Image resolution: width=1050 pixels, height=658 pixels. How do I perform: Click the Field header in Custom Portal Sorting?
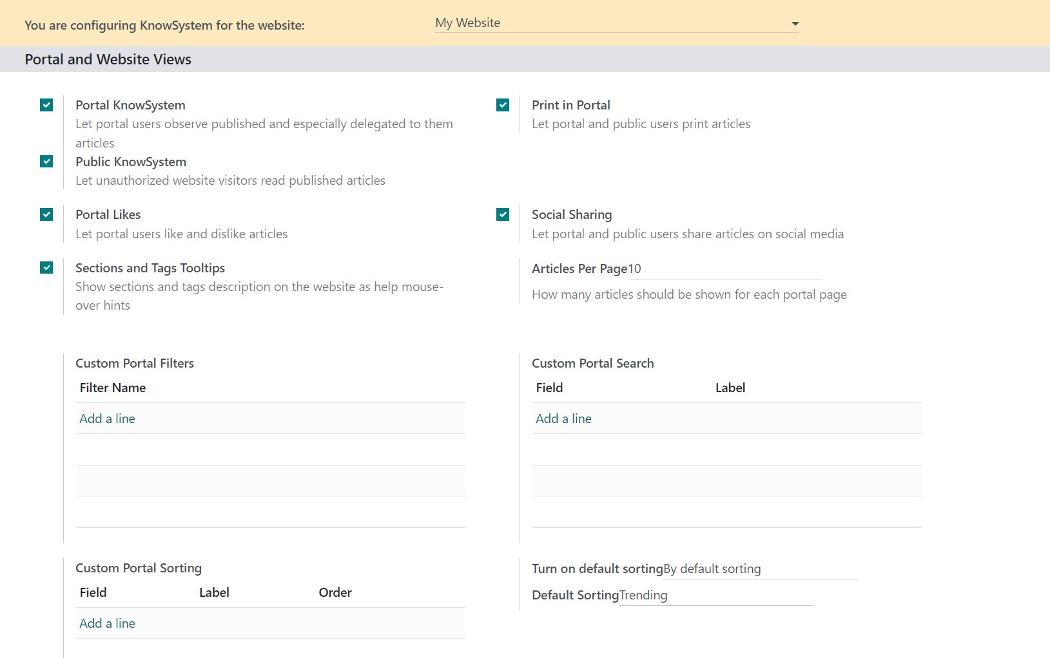pyautogui.click(x=93, y=592)
